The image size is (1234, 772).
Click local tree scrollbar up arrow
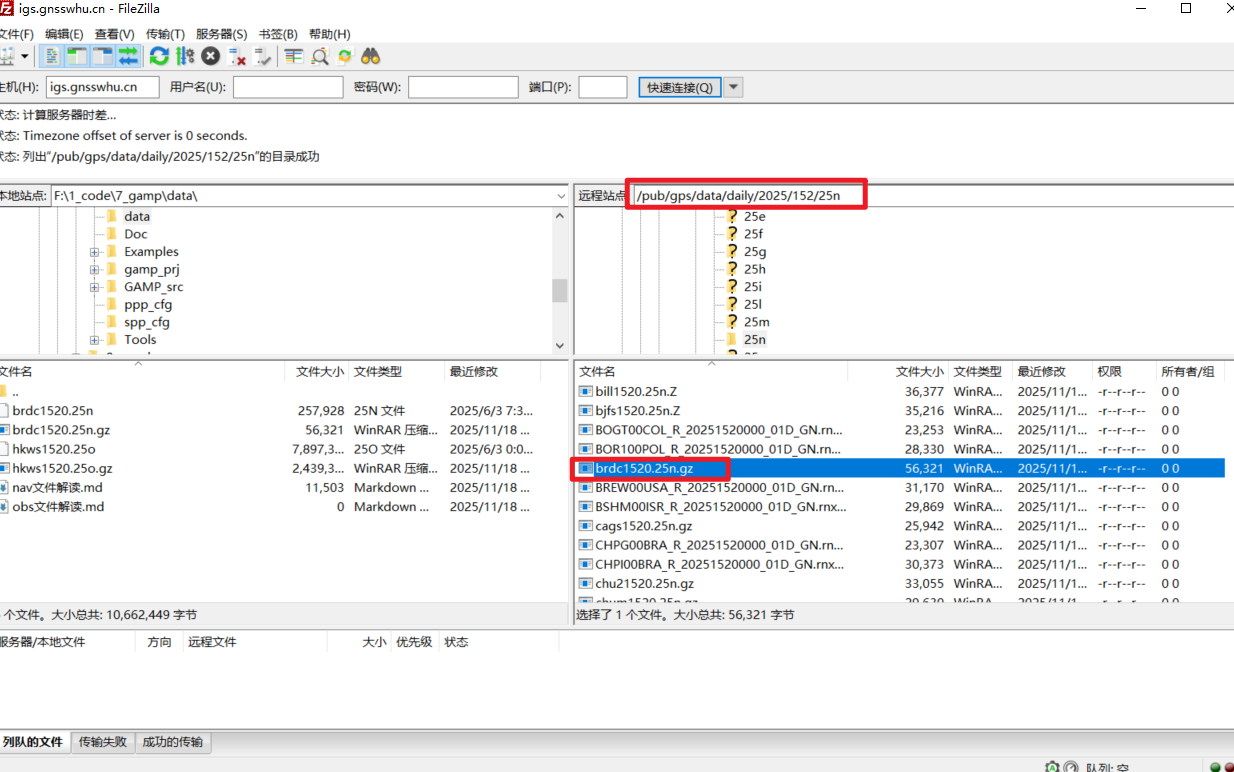tap(560, 215)
